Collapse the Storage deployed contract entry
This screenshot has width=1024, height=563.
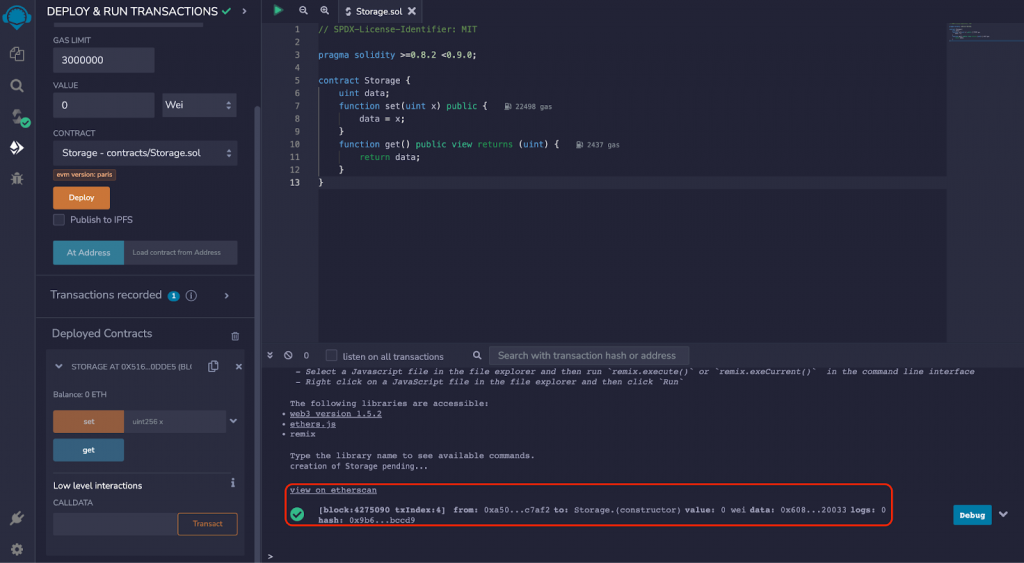[x=59, y=367]
